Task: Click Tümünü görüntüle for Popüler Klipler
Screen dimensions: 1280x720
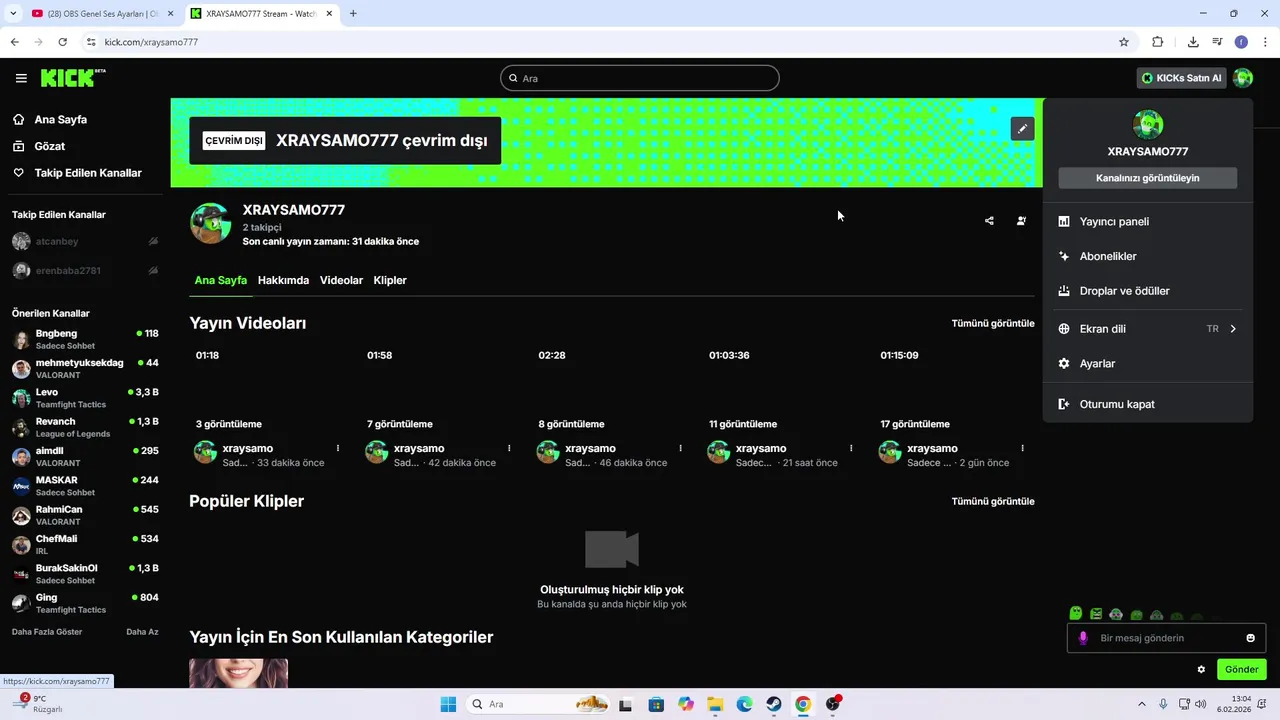Action: tap(993, 501)
